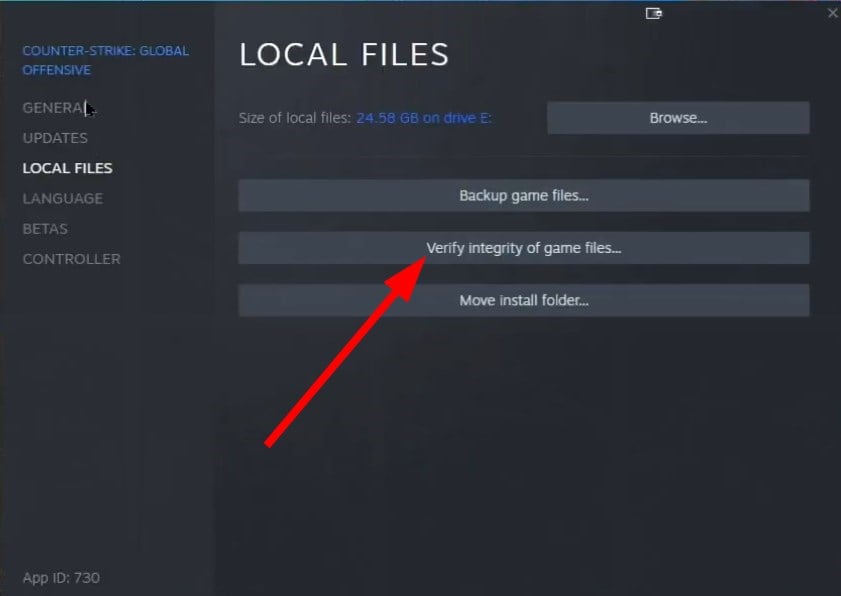This screenshot has width=841, height=596.
Task: Click Move install folder...
Action: (x=523, y=300)
